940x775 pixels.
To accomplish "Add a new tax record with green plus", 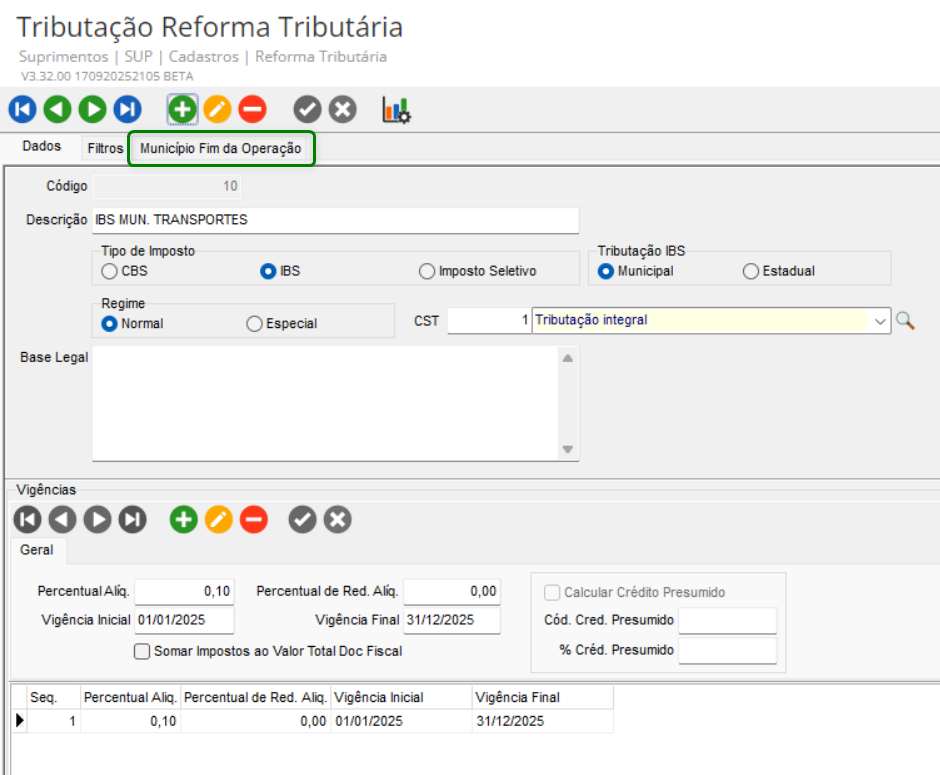I will click(182, 110).
